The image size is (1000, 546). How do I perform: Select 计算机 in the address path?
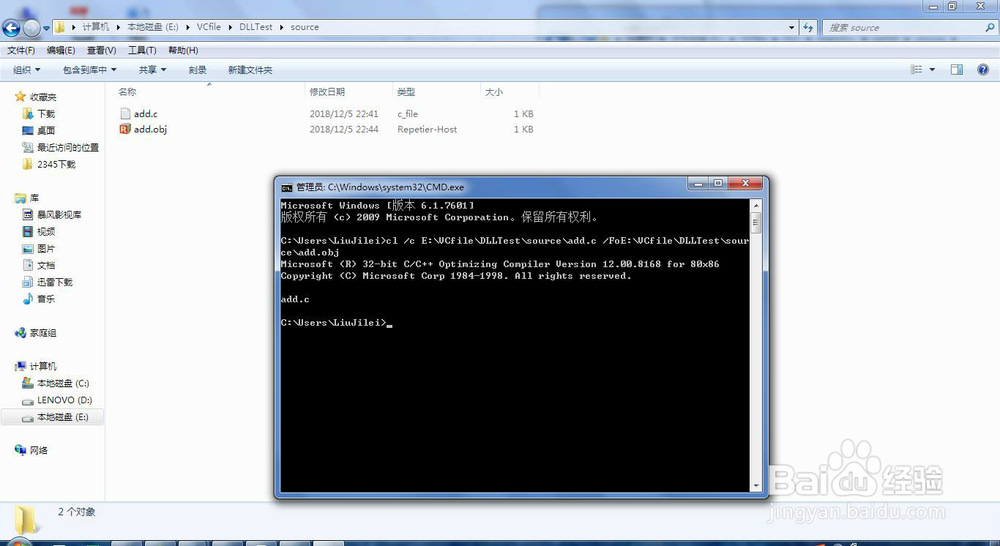click(x=96, y=27)
